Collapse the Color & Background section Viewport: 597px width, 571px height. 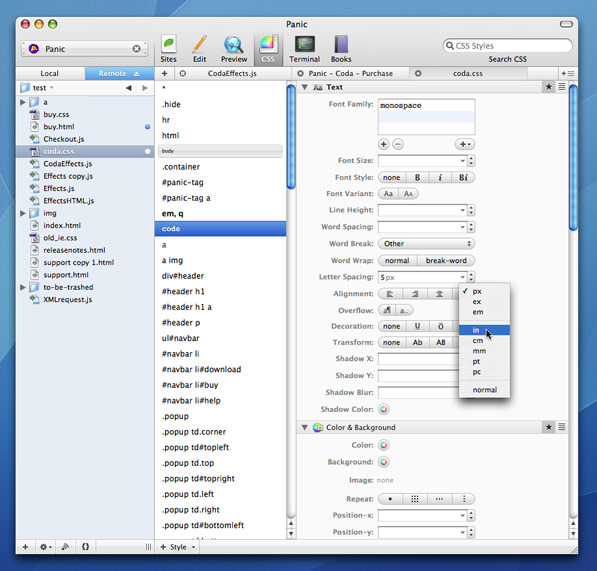pos(305,427)
